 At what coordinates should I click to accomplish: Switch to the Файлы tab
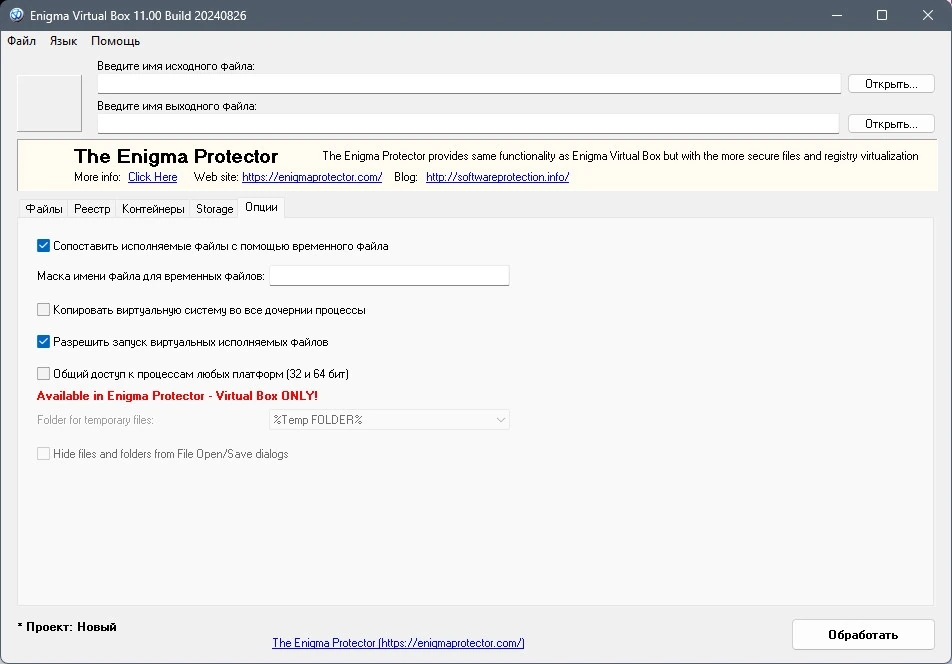(x=44, y=209)
